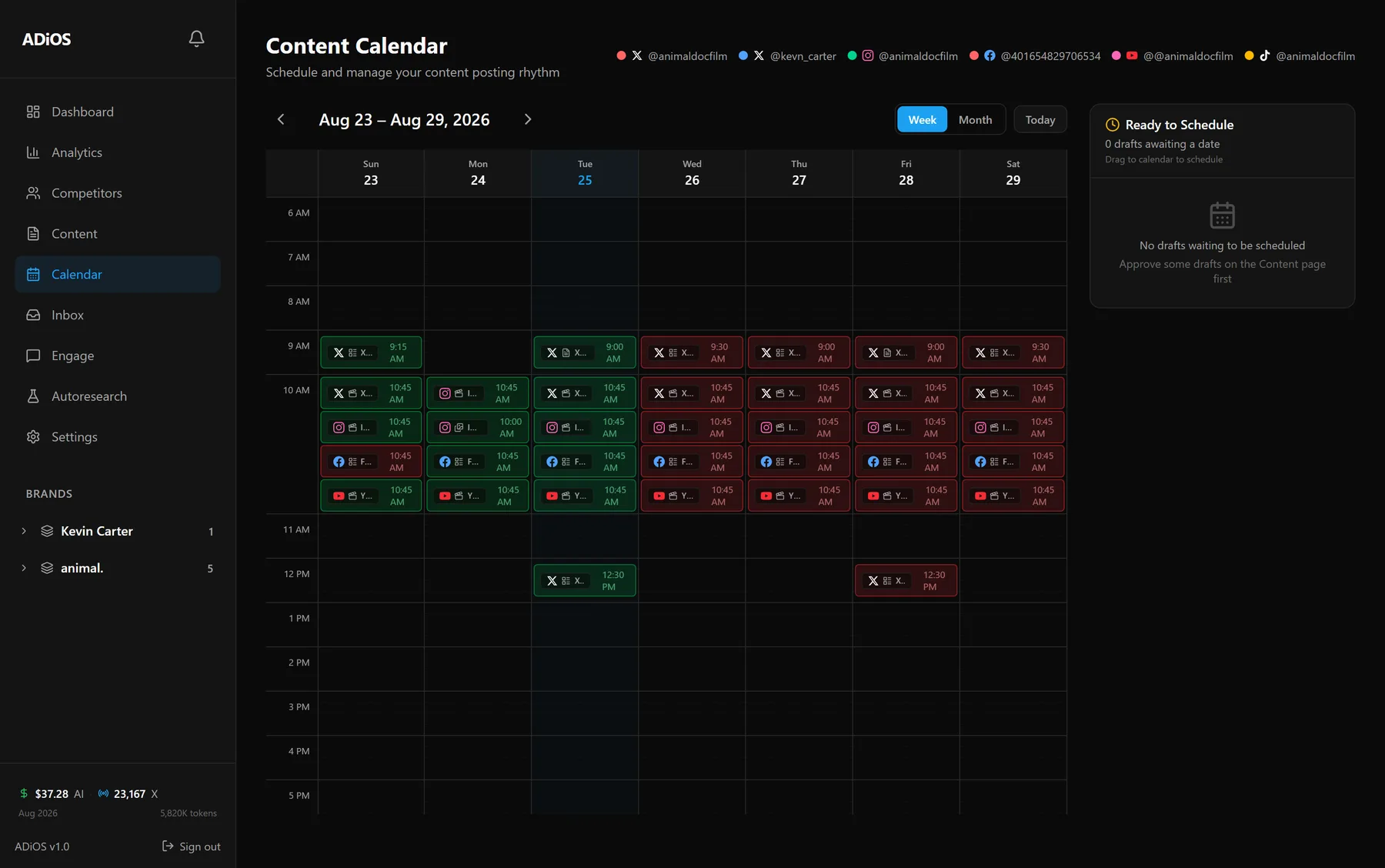Click the Settings gear icon
1385x868 pixels.
(x=33, y=437)
